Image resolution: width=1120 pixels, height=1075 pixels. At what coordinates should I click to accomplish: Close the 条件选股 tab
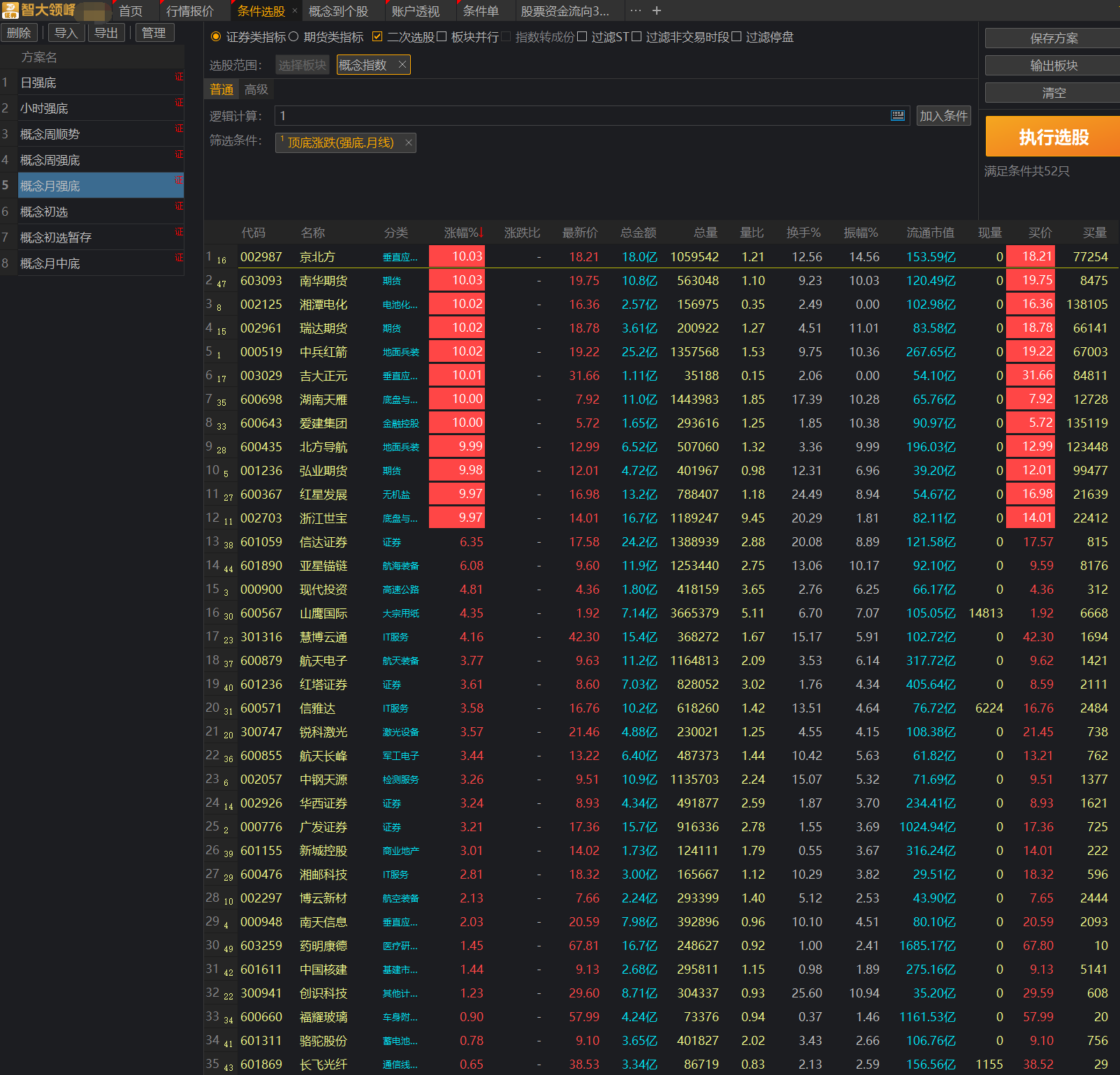click(295, 11)
